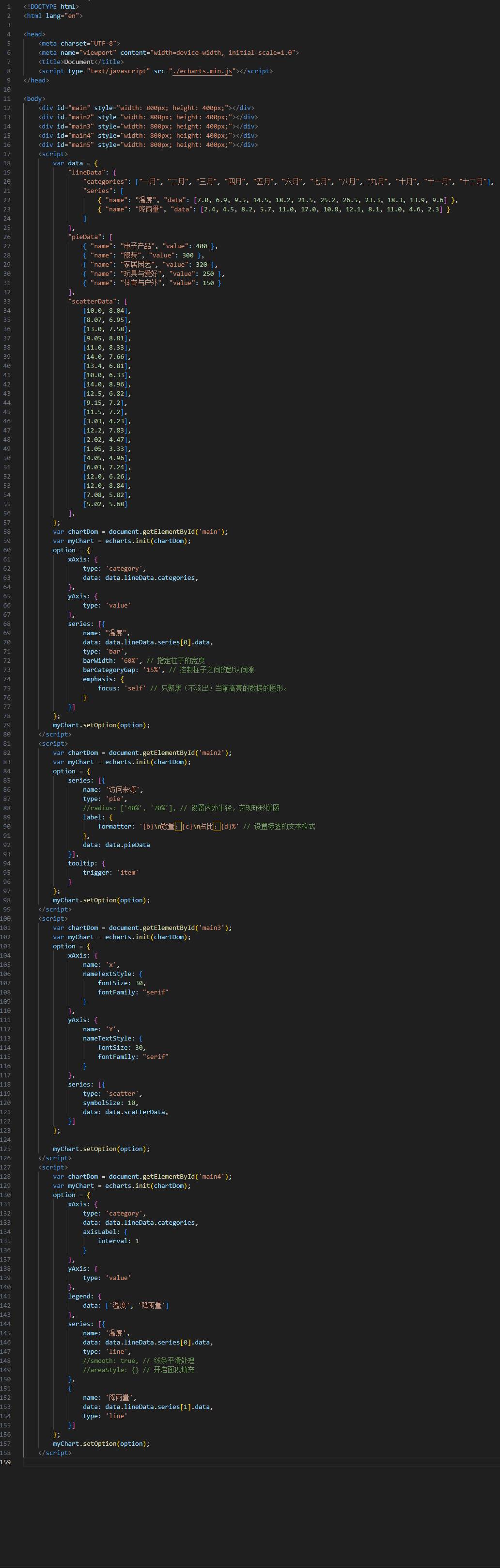Click the <!DOCTYPE html> declaration
Screen dimensions: 500x1568
[51, 7]
